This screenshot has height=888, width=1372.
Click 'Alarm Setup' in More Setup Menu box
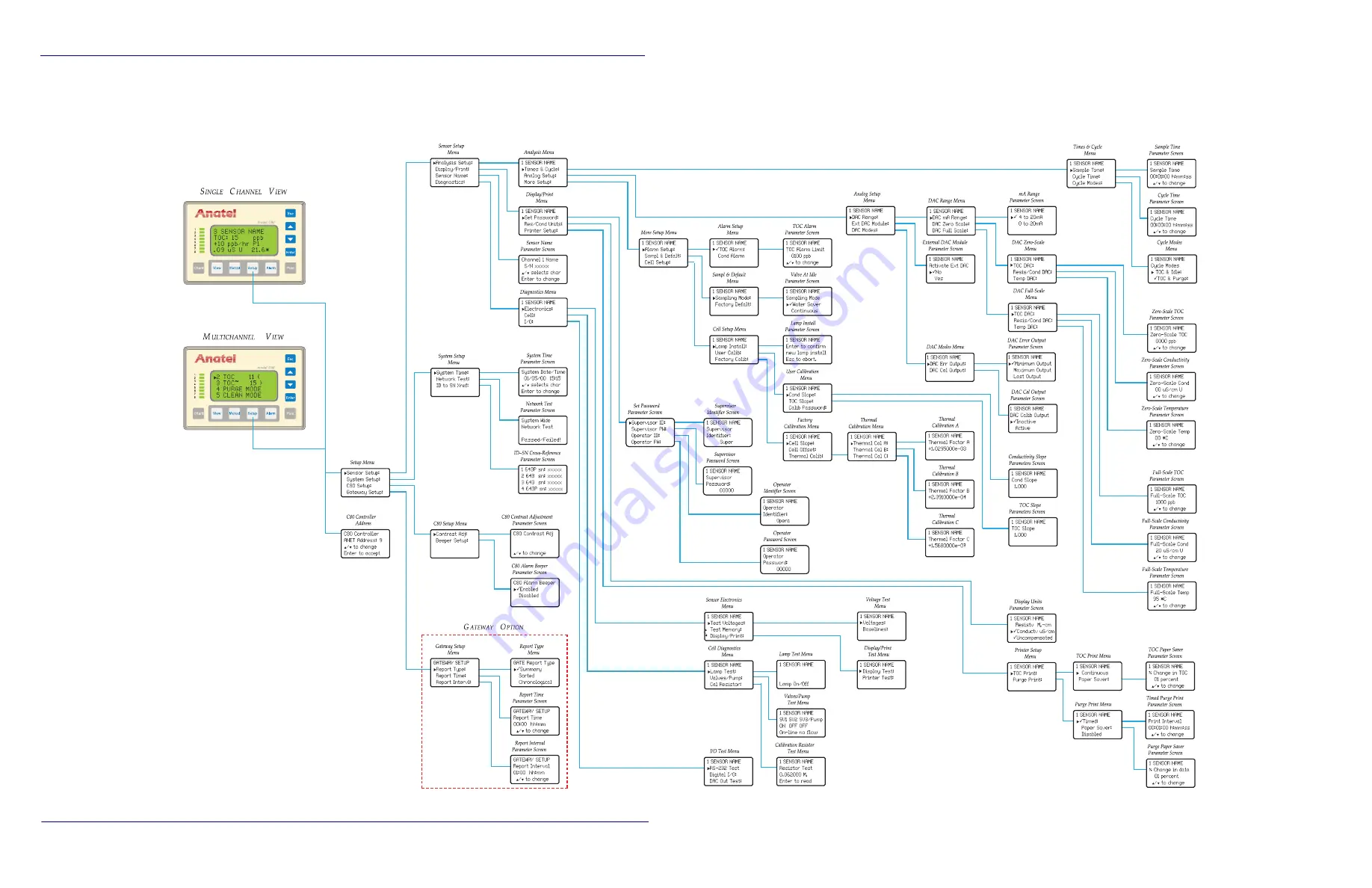pos(659,250)
